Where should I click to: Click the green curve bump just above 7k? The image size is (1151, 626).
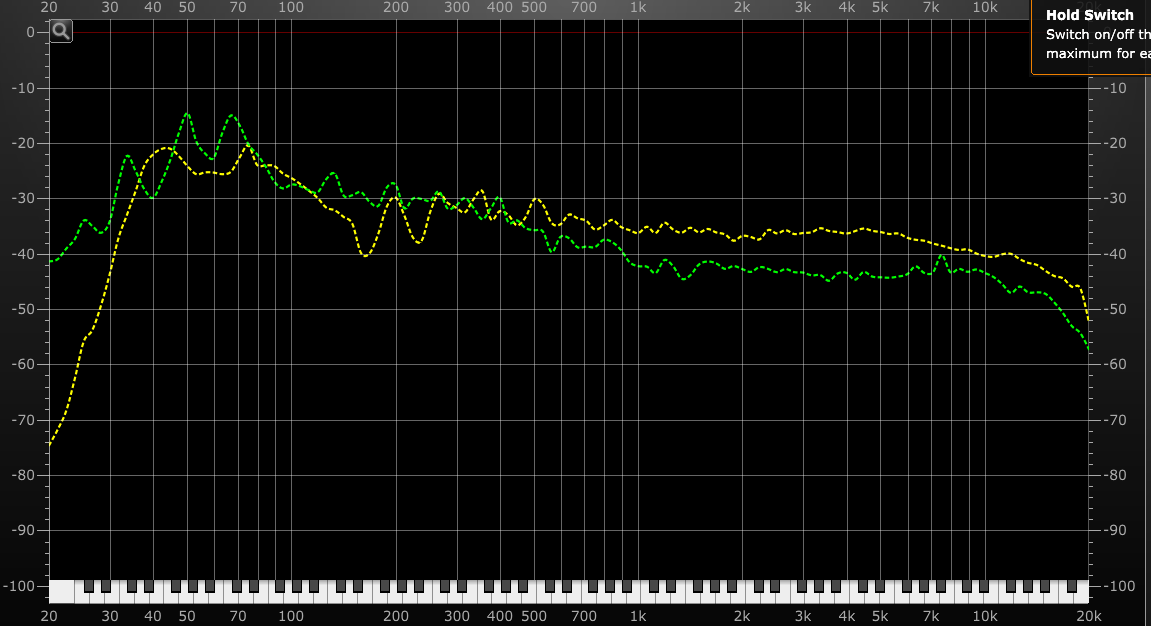point(942,256)
